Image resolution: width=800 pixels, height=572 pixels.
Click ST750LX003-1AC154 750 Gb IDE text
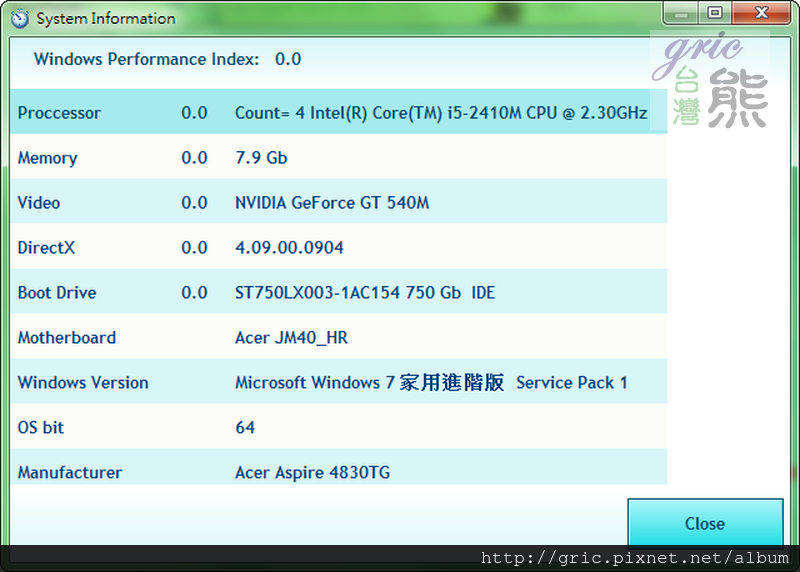point(365,292)
